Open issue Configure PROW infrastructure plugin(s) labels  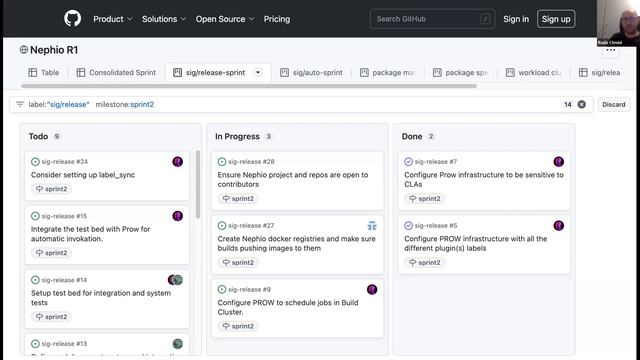pos(476,243)
